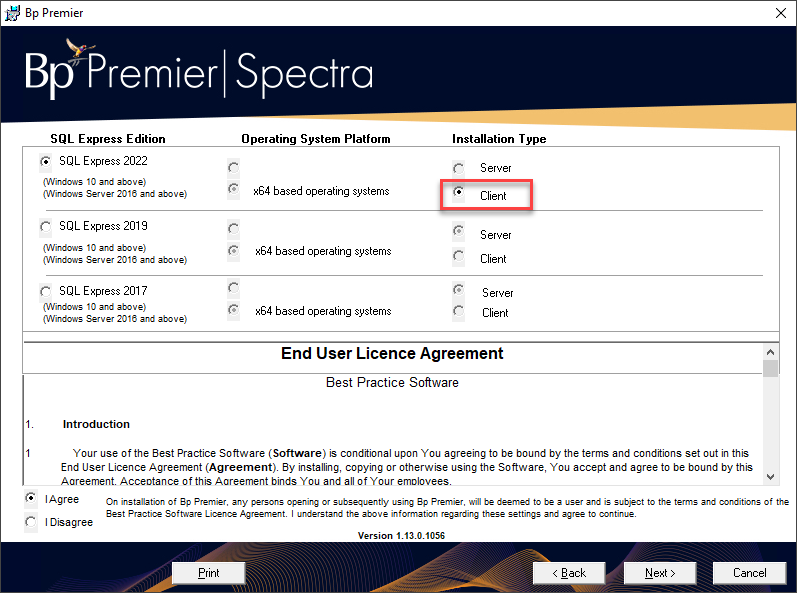Click the Print button
The height and width of the screenshot is (593, 797).
click(x=208, y=573)
